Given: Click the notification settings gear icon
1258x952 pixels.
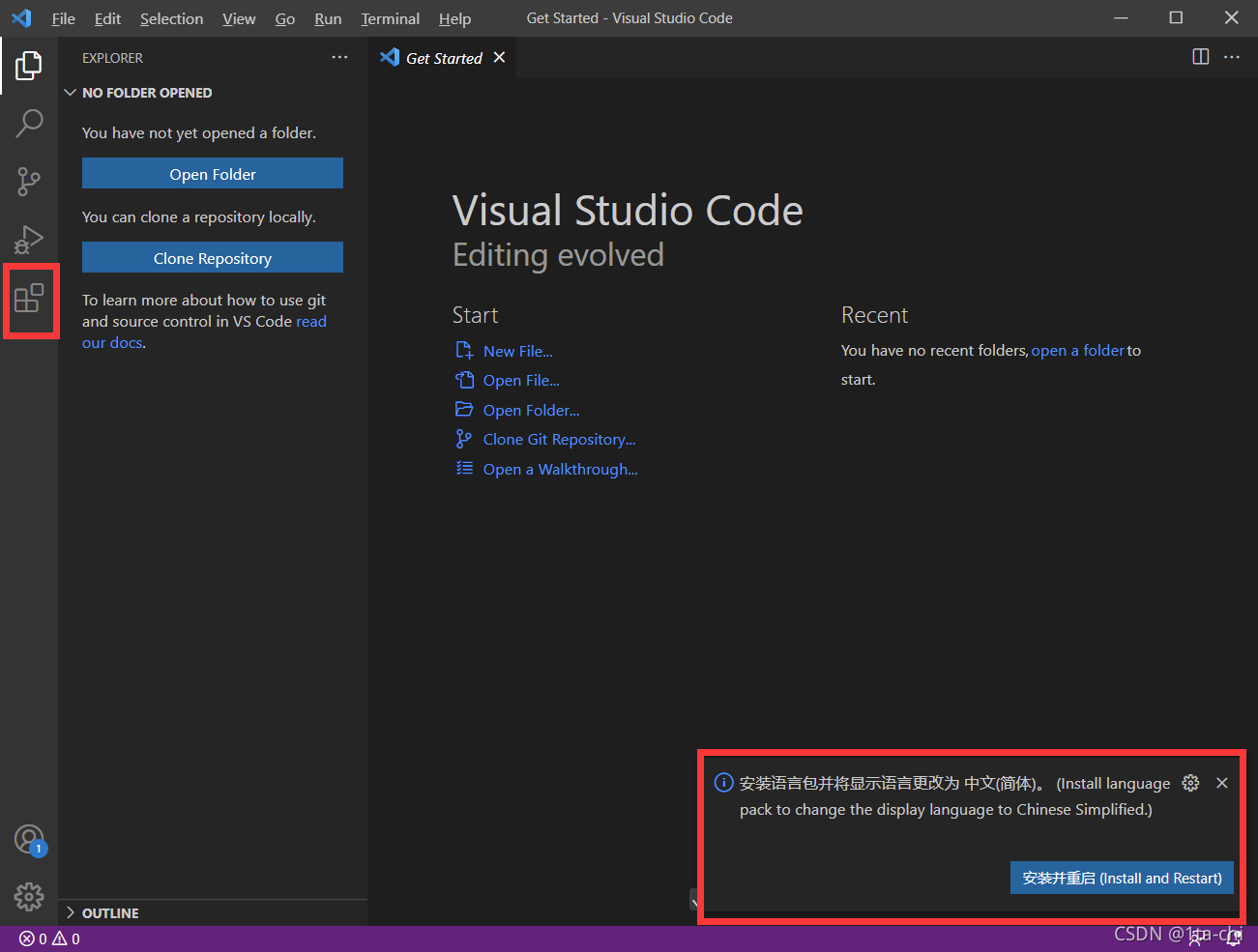Looking at the screenshot, I should tap(1191, 783).
